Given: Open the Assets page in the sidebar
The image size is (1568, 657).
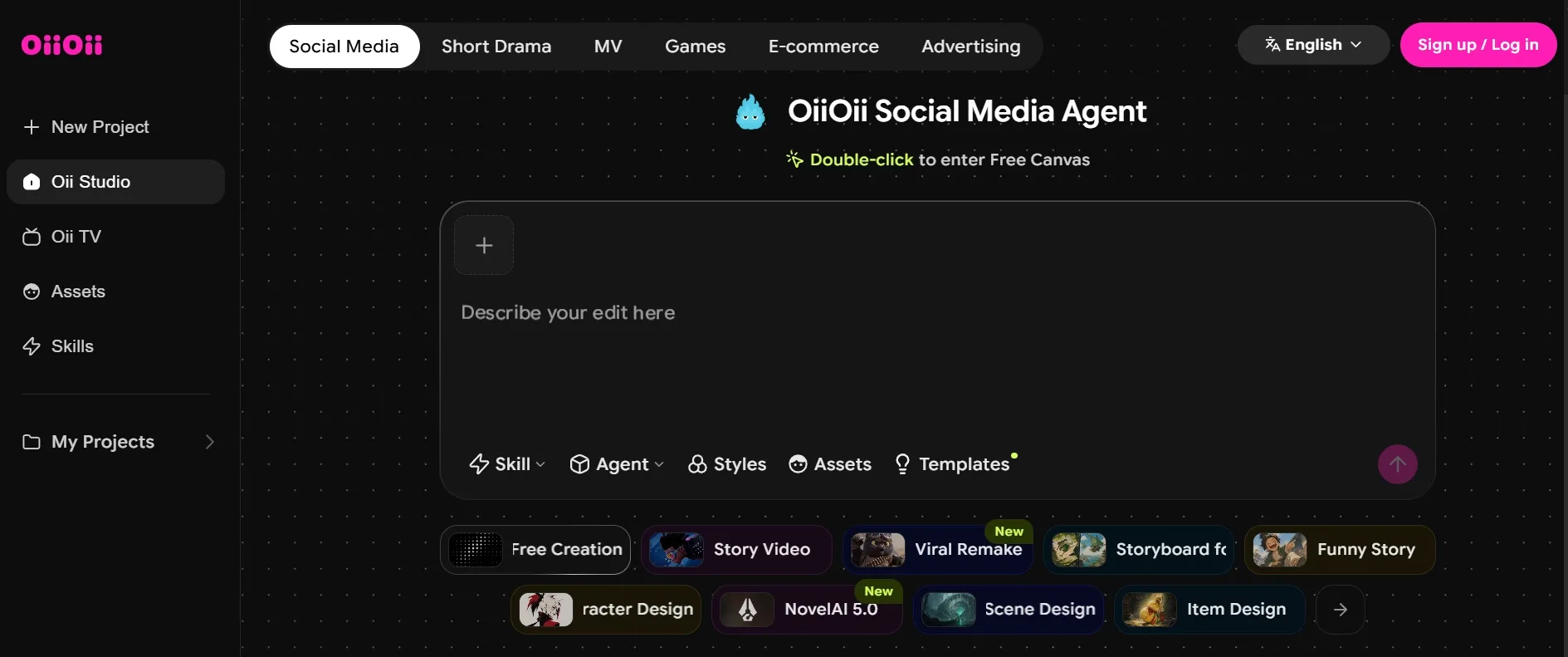Looking at the screenshot, I should pyautogui.click(x=115, y=292).
